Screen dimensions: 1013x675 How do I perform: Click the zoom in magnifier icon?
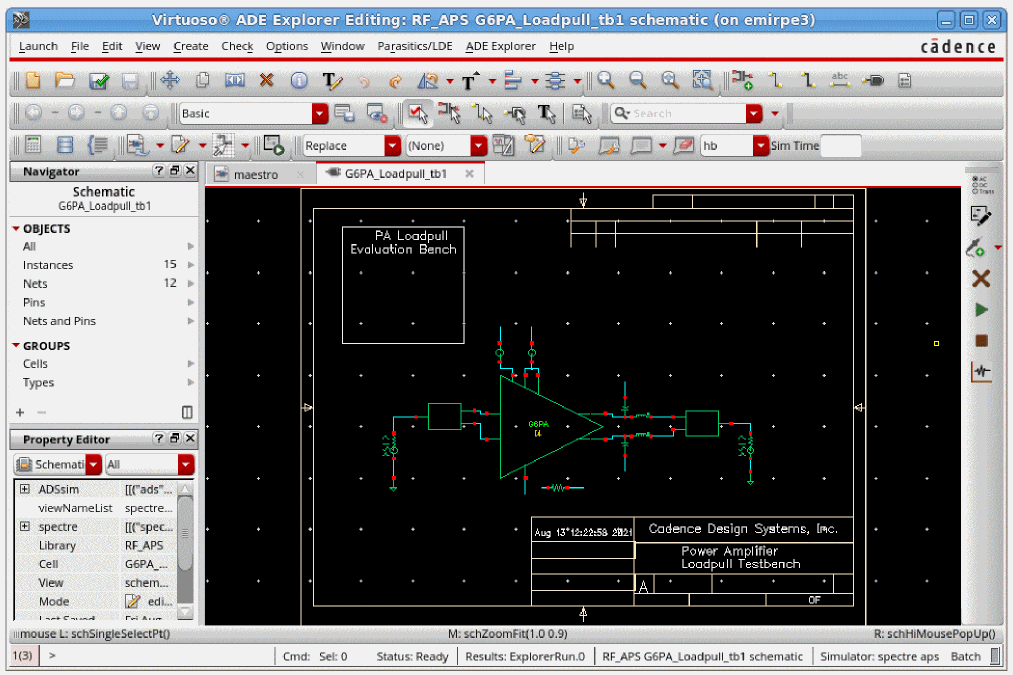[605, 81]
